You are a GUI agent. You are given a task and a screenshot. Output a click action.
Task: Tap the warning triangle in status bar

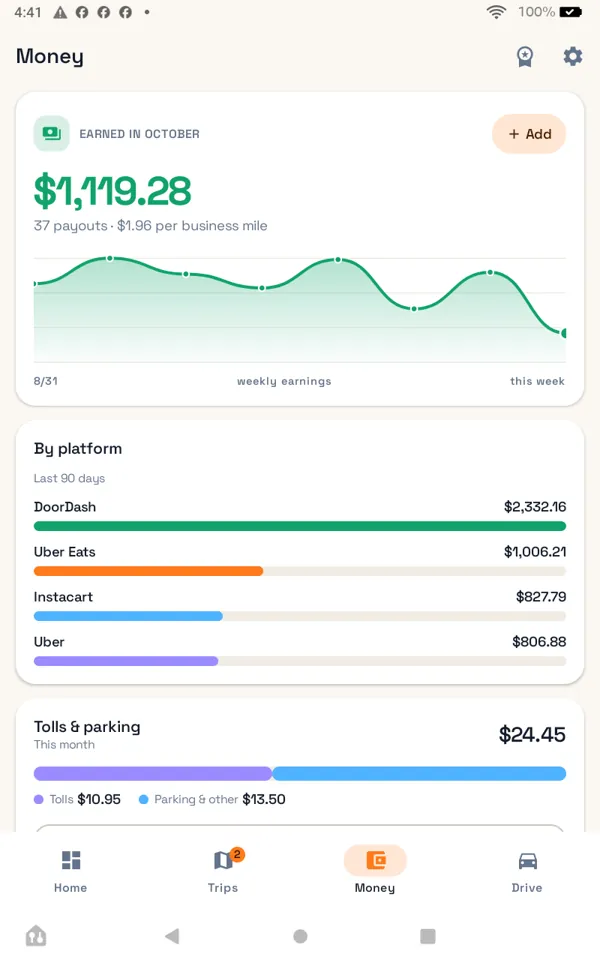tap(60, 12)
